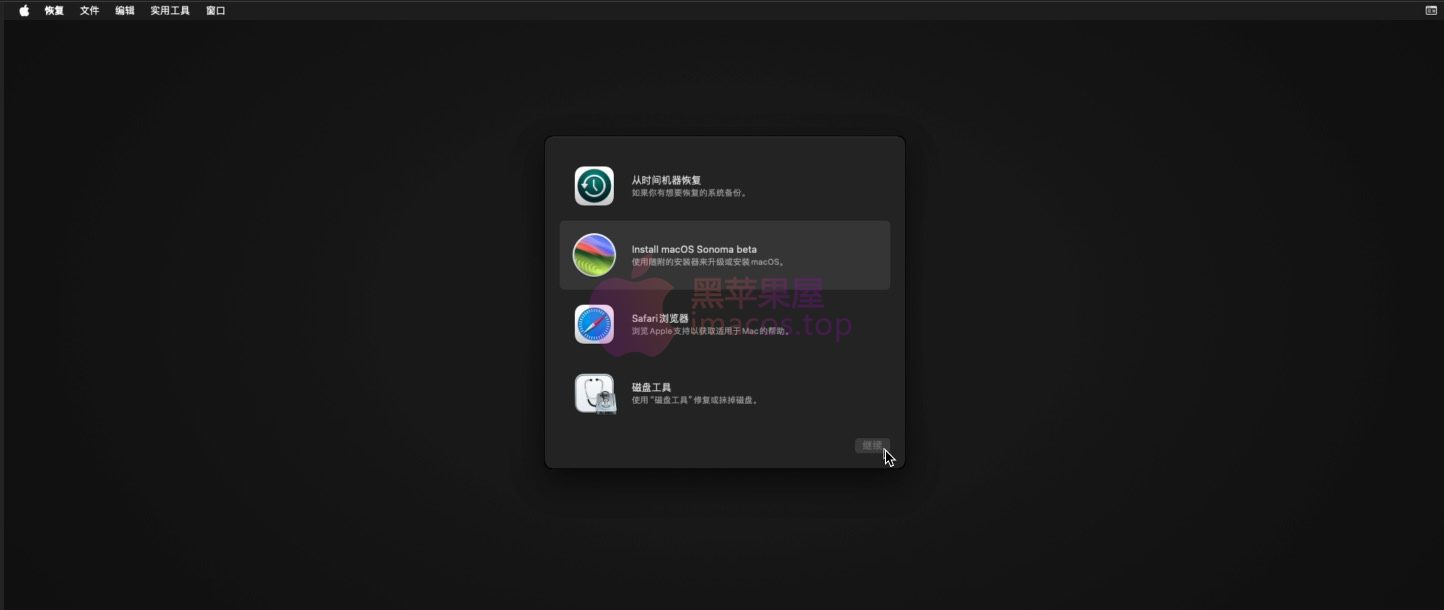The width and height of the screenshot is (1444, 610).
Task: Click description 使用随附的安装器来升级或安装 macOS
Action: coord(709,262)
